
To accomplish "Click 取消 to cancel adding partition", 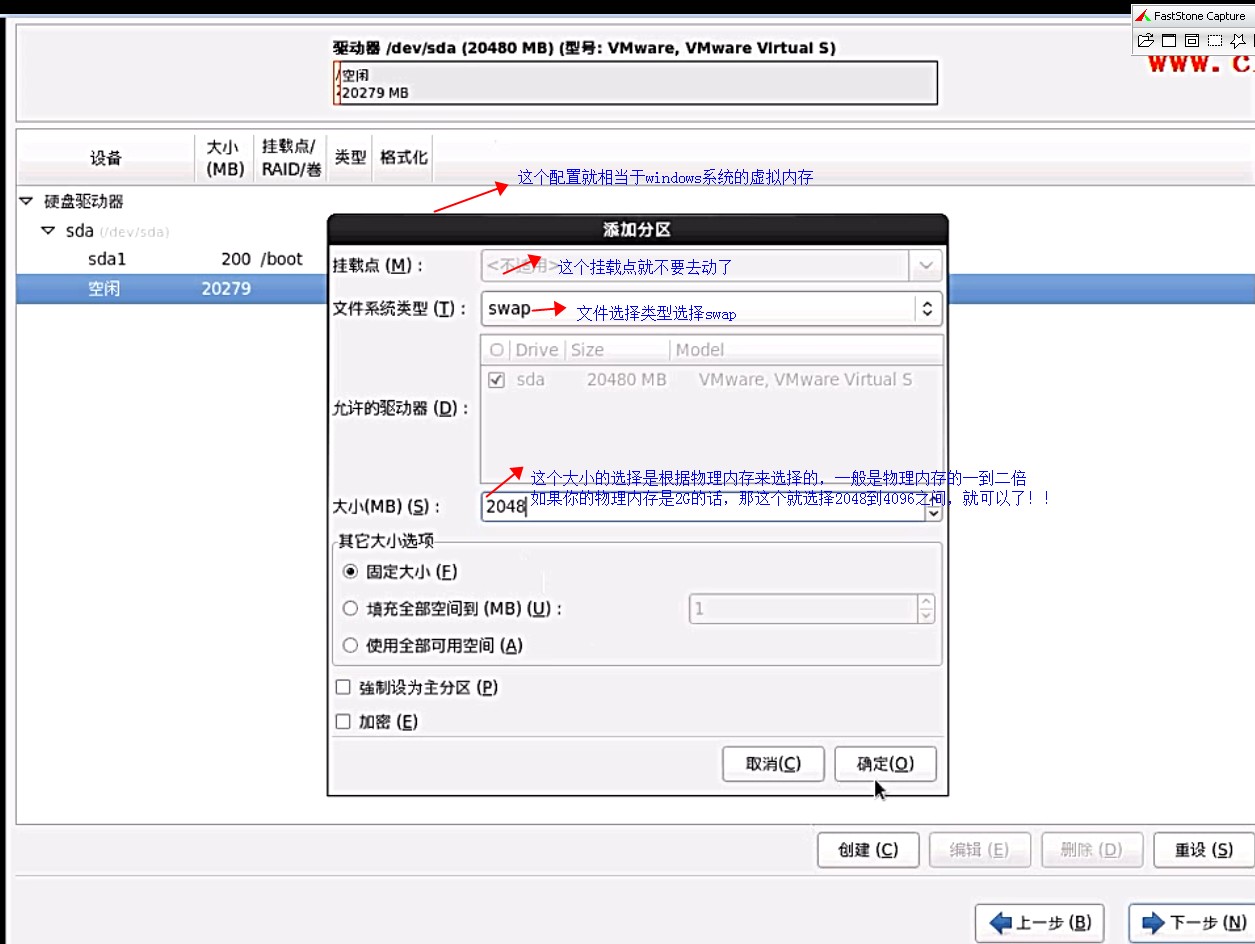I will coord(773,764).
